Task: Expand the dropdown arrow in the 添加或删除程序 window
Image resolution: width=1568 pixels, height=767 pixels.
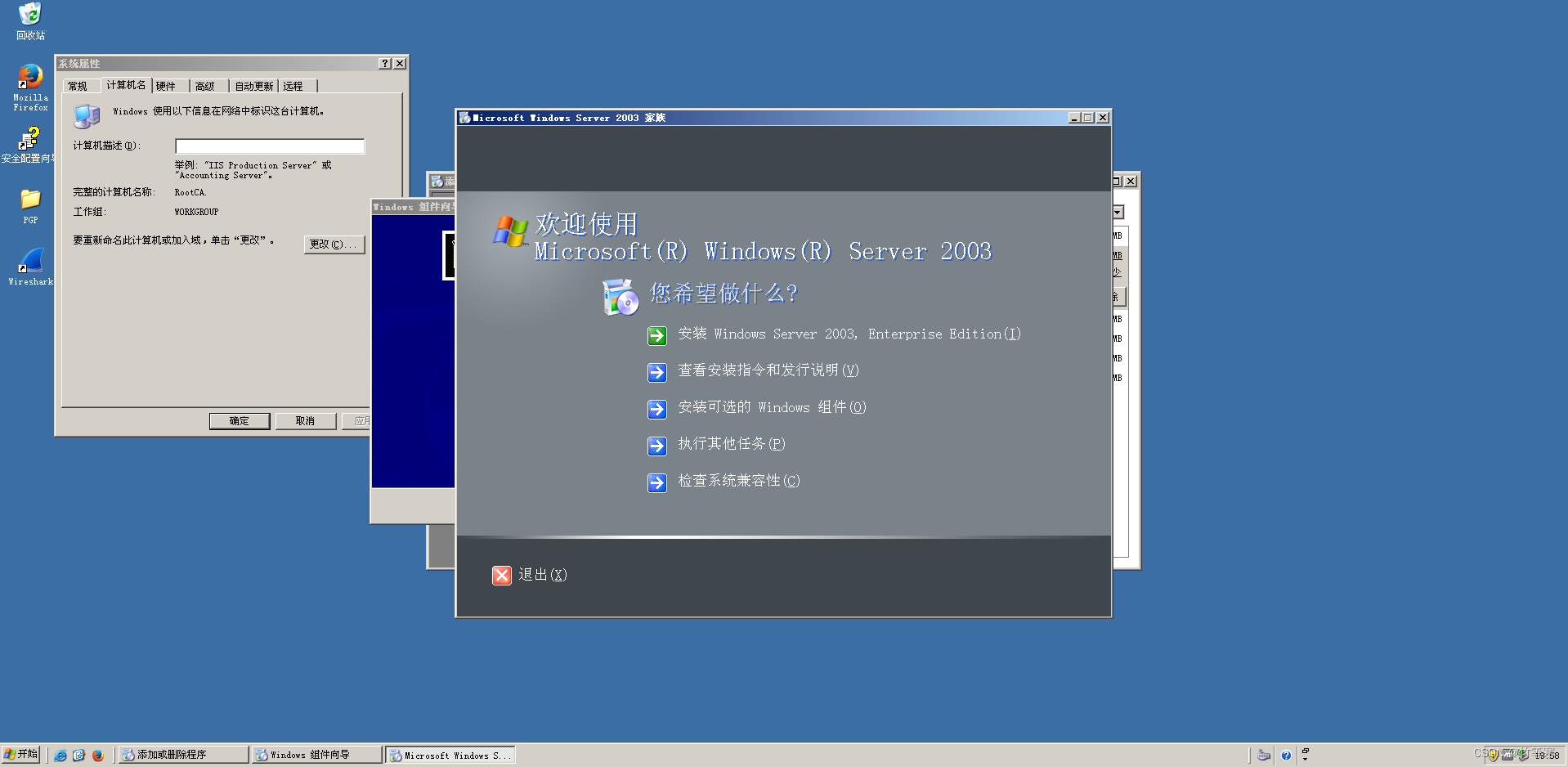Action: 1118,213
